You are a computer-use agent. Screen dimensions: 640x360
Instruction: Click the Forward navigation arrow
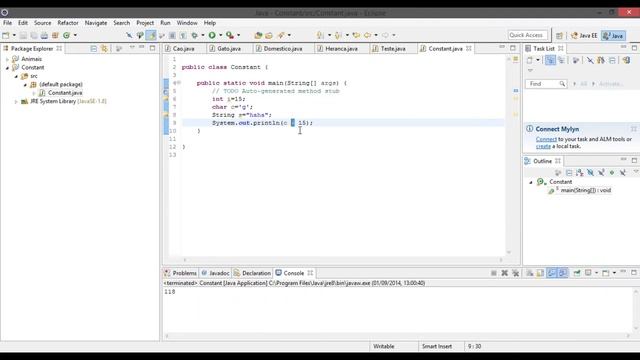[385, 36]
